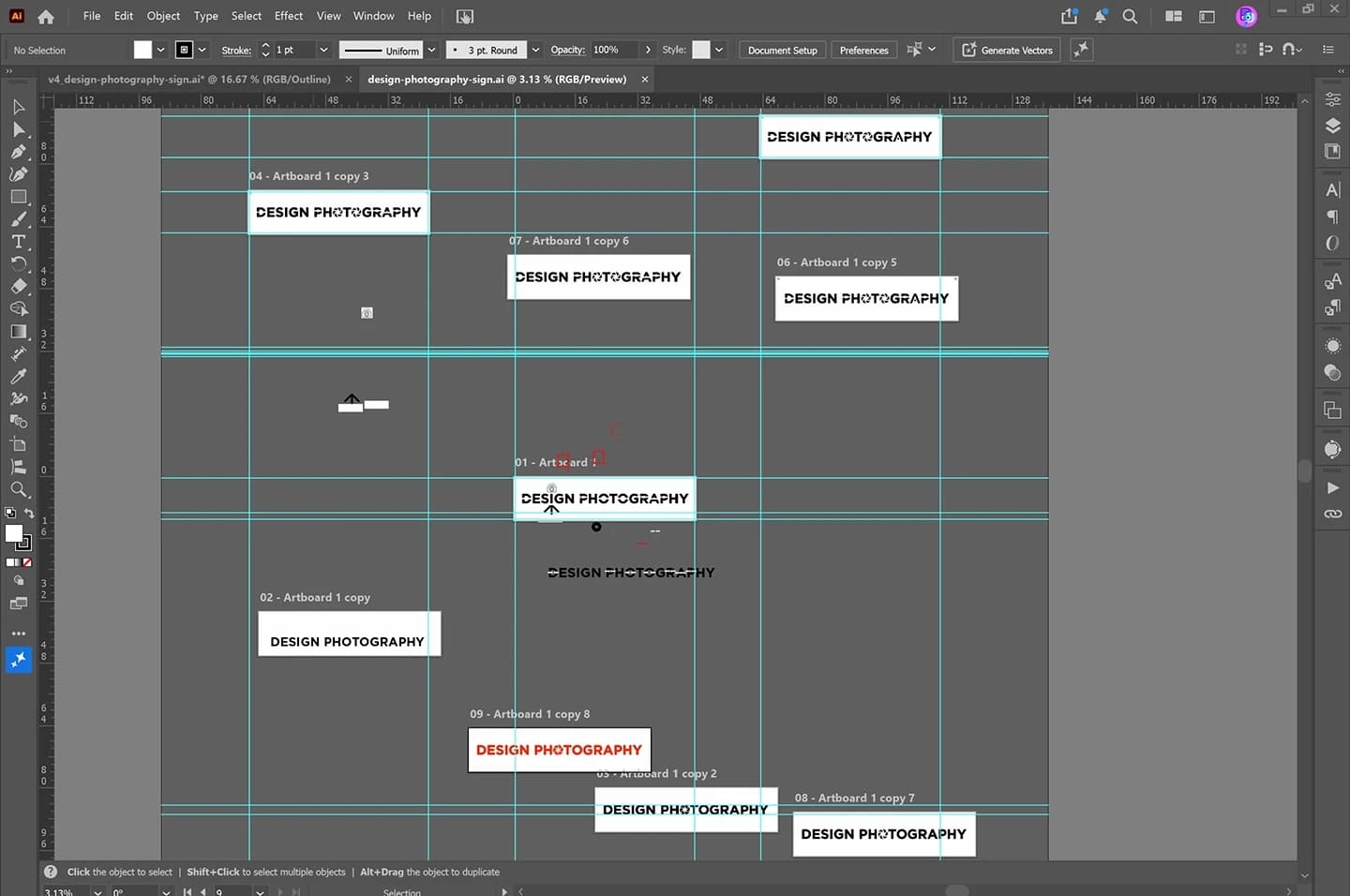Click the Fill color swatch in control bar

(x=142, y=50)
